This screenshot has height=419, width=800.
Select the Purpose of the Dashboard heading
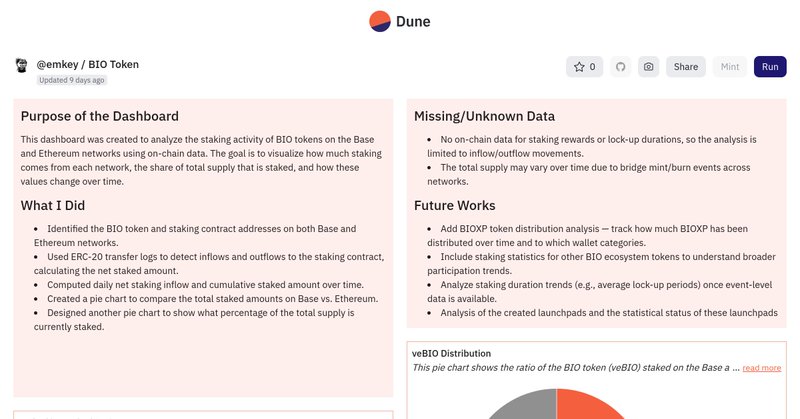[100, 116]
